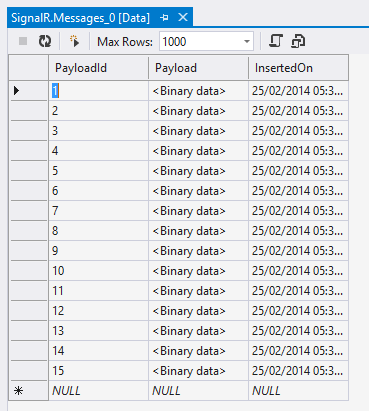Click the InsertedOn column header
The image size is (369, 411).
298,68
